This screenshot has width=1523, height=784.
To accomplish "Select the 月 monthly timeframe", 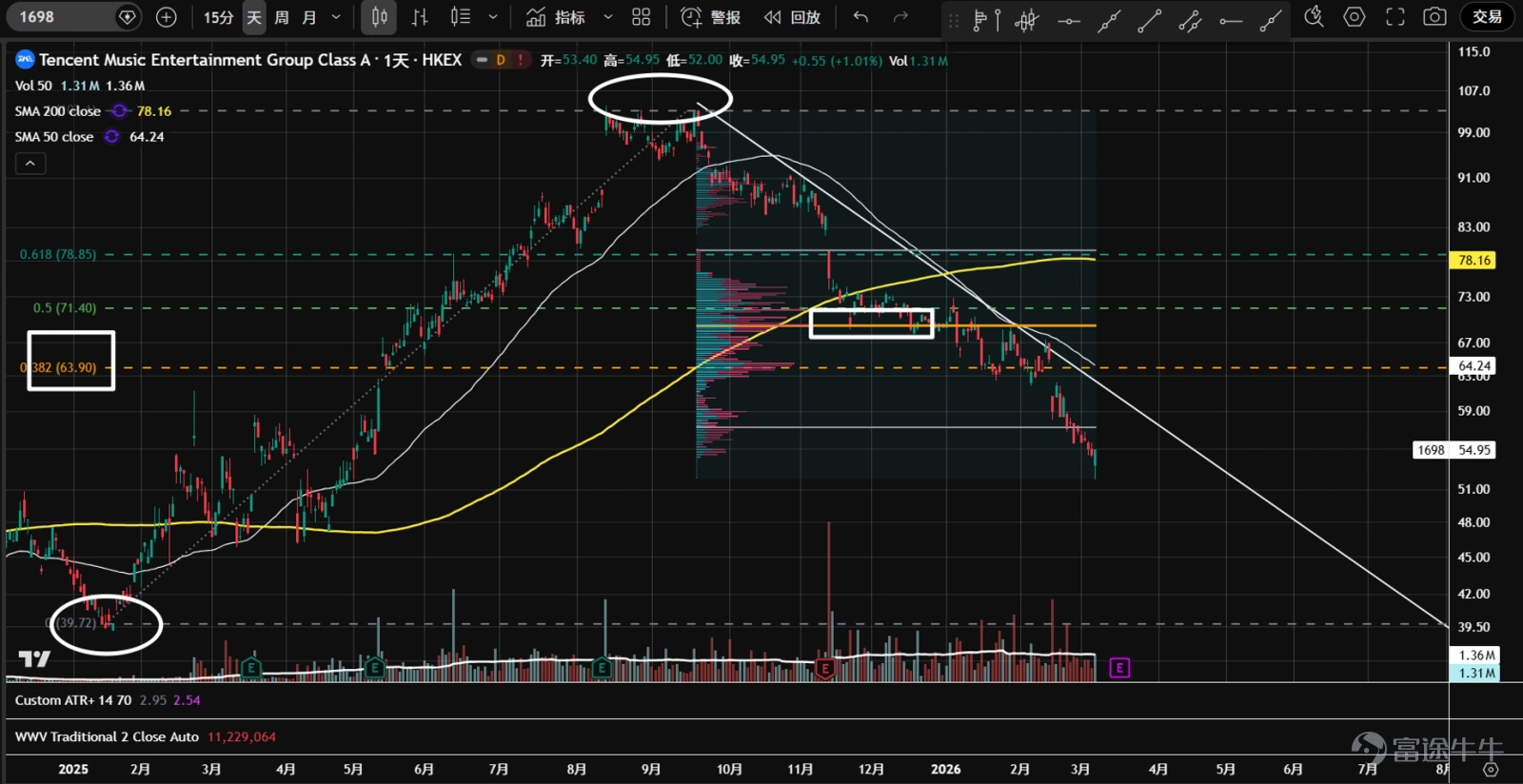I will 309,17.
